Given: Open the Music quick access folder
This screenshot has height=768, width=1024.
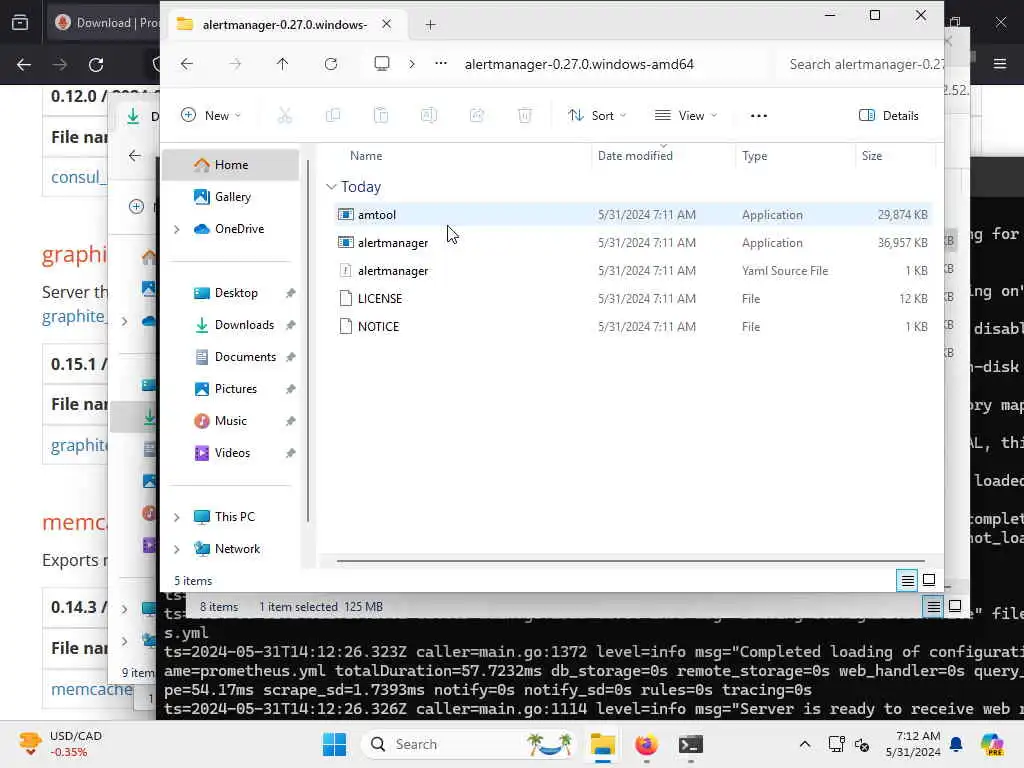Looking at the screenshot, I should point(230,421).
